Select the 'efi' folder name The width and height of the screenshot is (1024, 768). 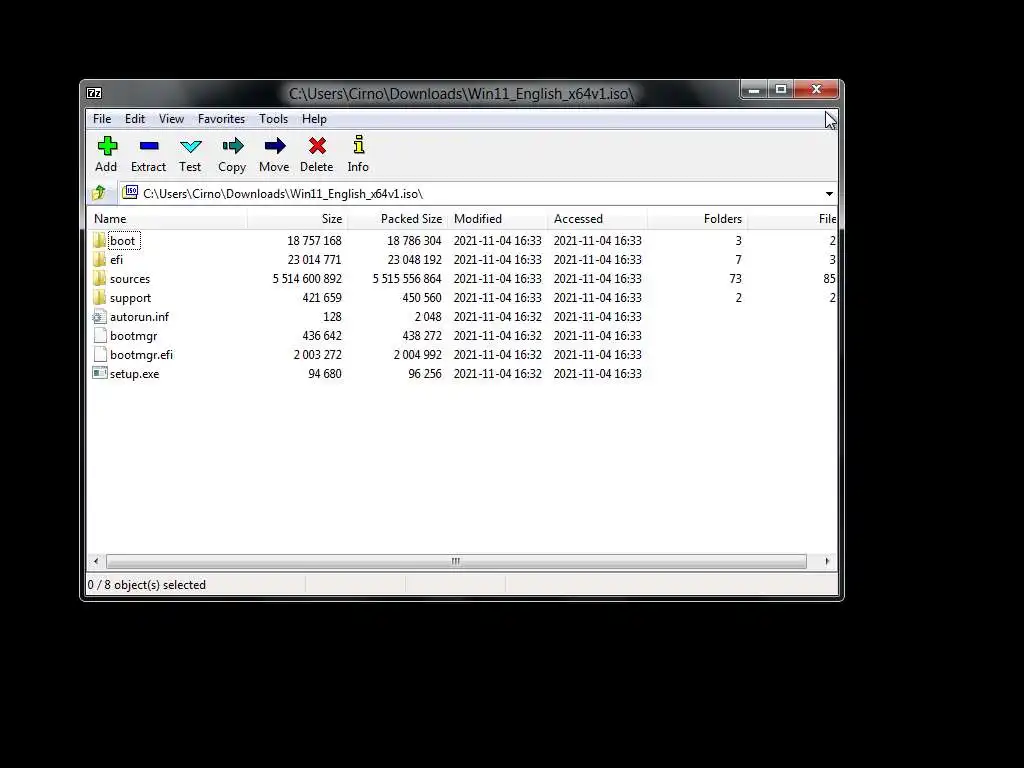point(116,259)
